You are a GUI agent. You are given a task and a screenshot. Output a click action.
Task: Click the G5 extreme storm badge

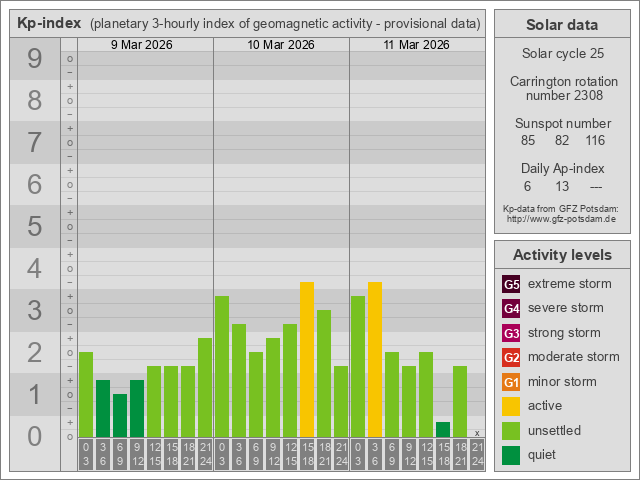coord(511,284)
